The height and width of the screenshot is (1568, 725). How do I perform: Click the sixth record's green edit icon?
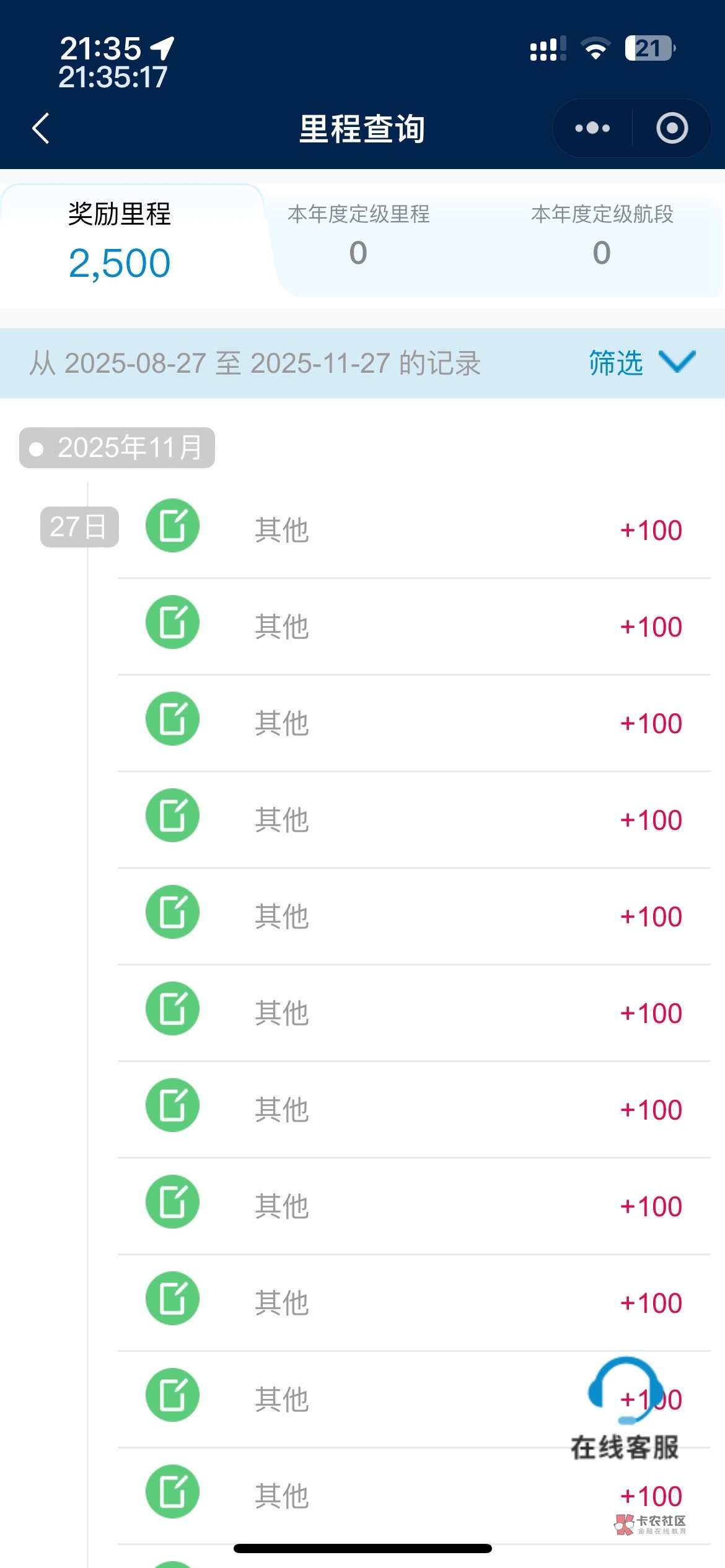click(x=172, y=1009)
